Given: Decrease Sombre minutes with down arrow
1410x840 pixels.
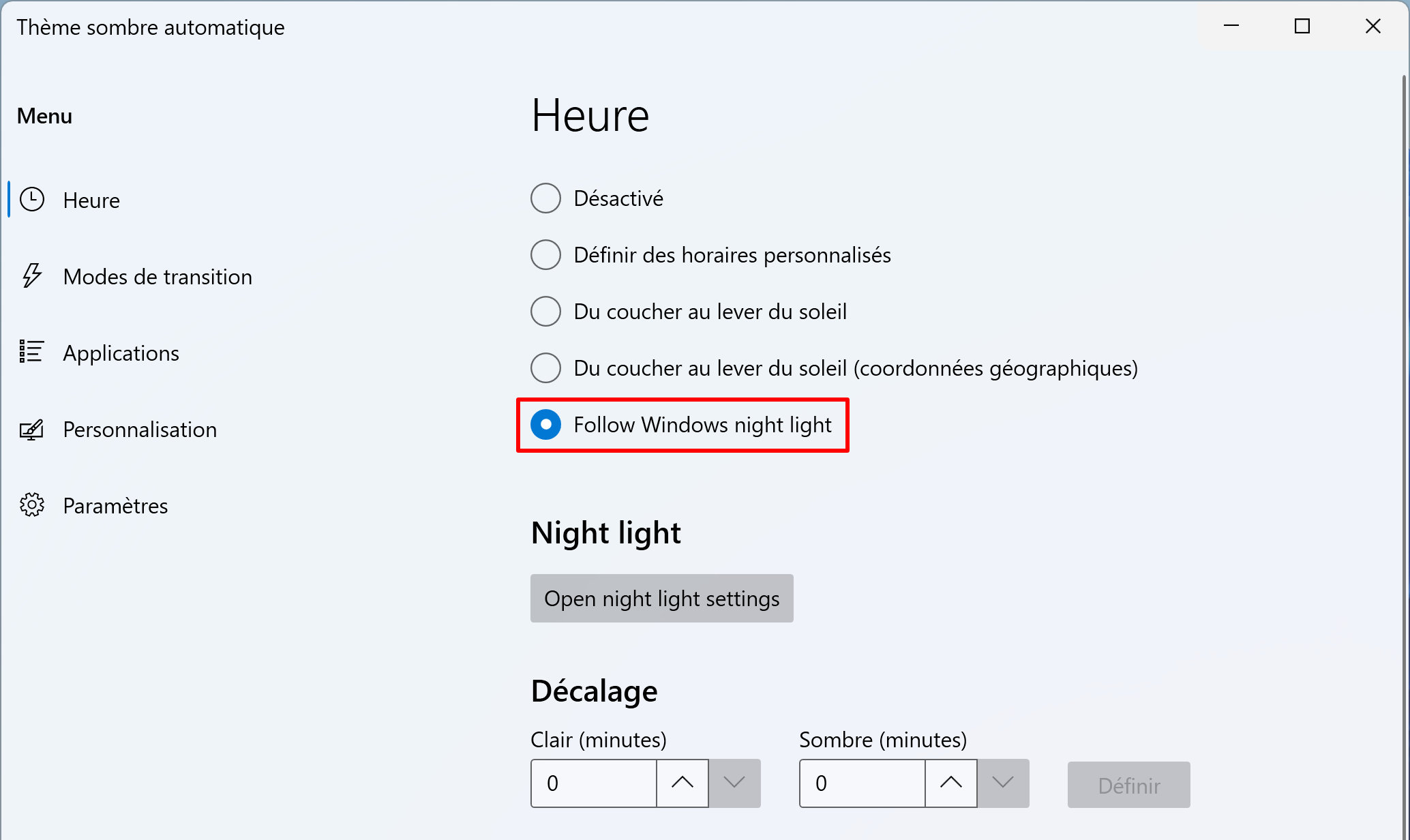Looking at the screenshot, I should tap(1003, 783).
